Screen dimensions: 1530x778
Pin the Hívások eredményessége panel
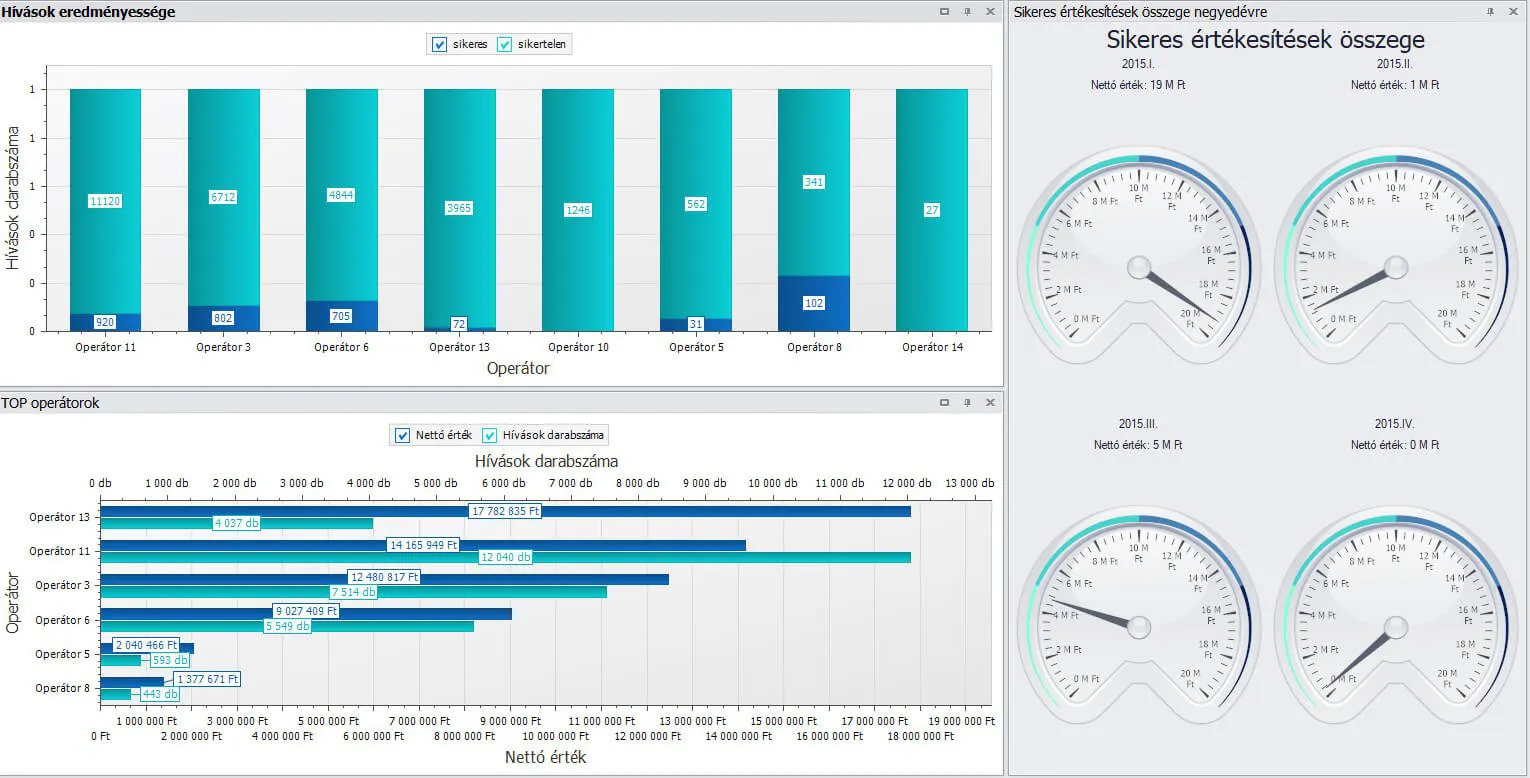point(967,12)
